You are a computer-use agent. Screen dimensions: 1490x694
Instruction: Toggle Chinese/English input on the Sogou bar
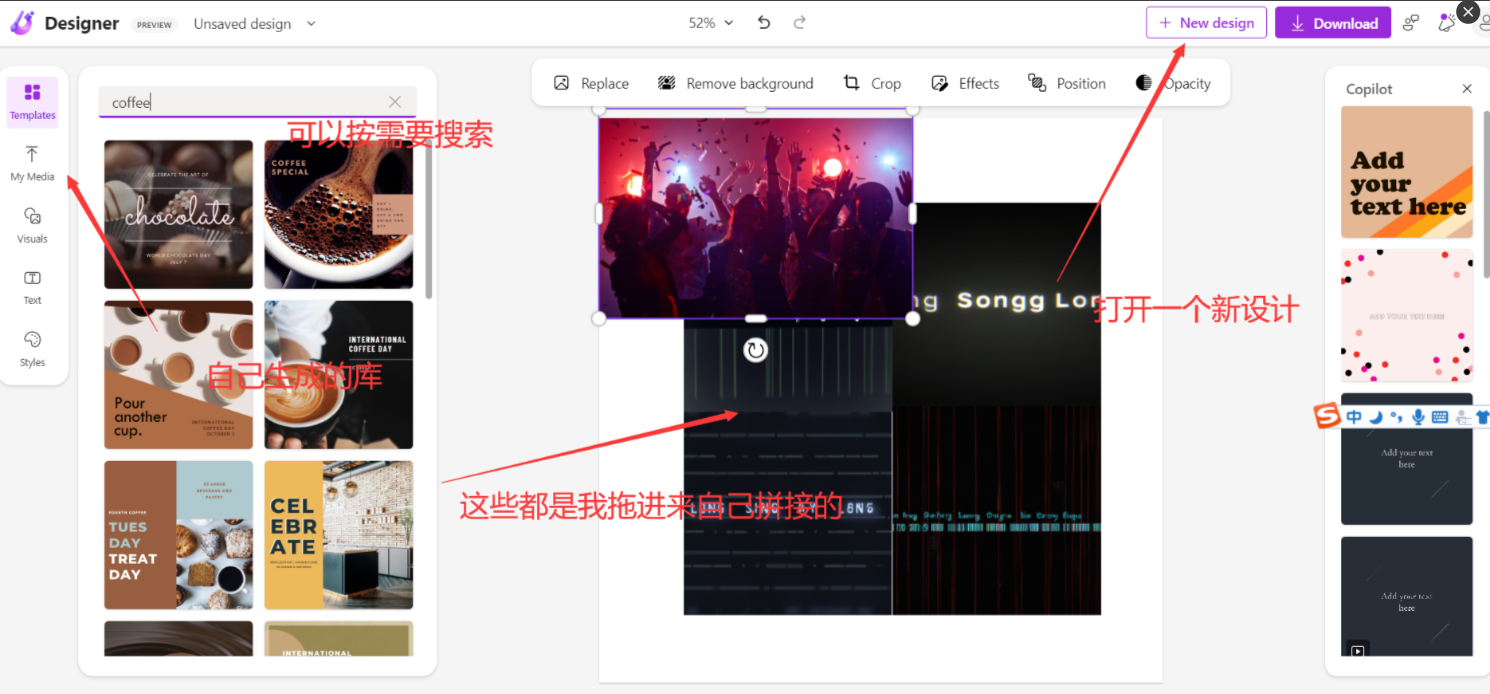1354,417
